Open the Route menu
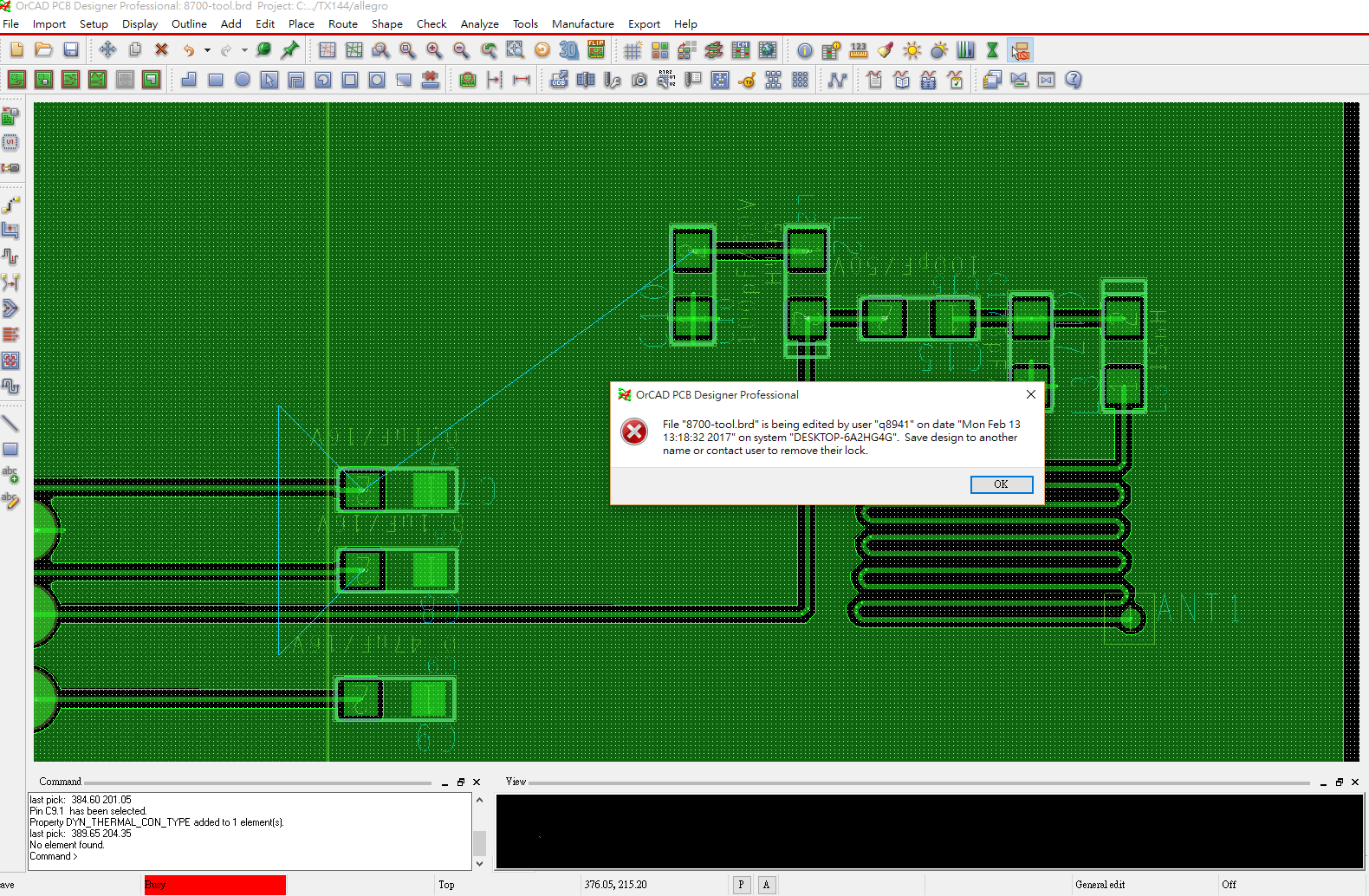The width and height of the screenshot is (1369, 896). tap(342, 24)
